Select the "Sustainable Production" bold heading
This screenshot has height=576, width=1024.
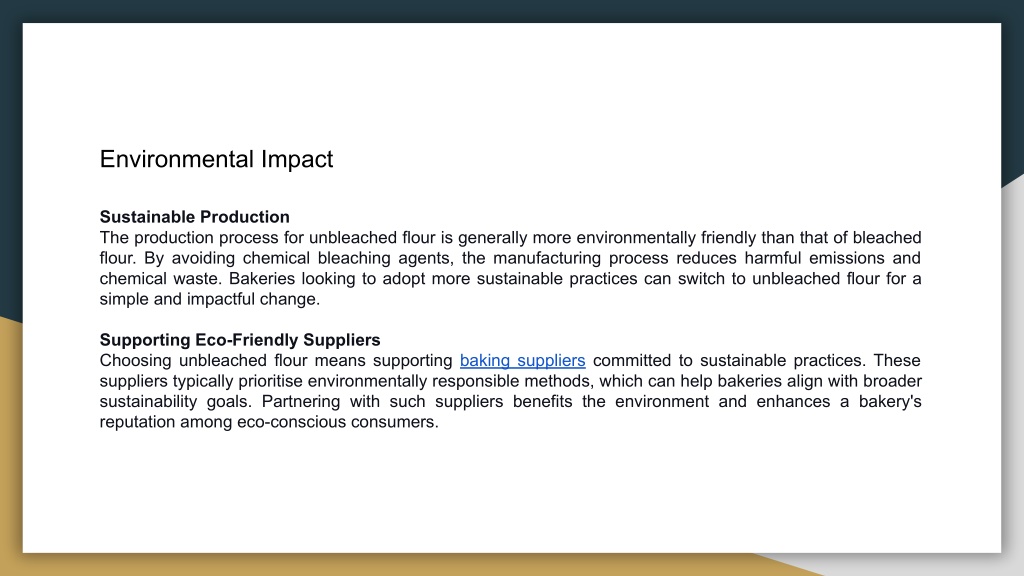195,217
